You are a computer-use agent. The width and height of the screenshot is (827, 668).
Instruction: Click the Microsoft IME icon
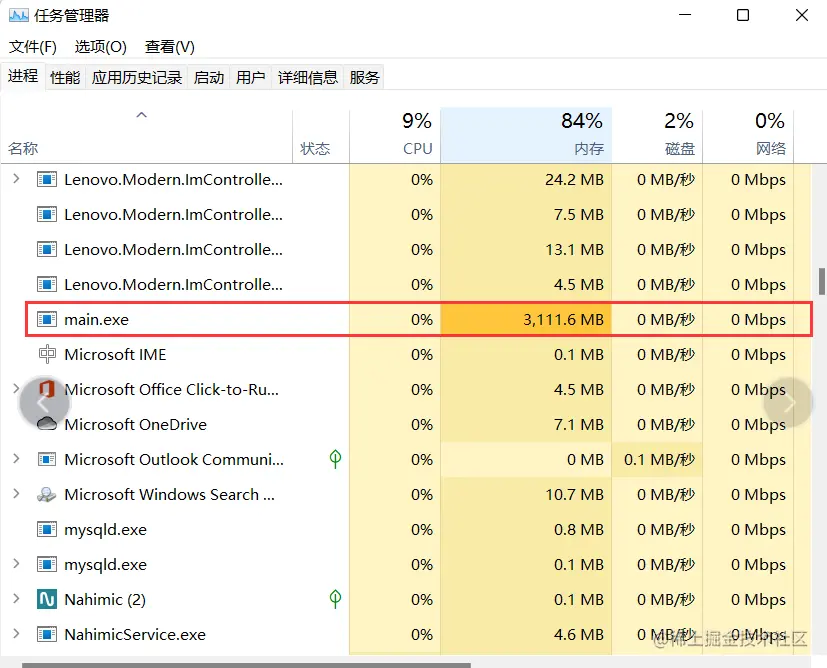(x=47, y=354)
